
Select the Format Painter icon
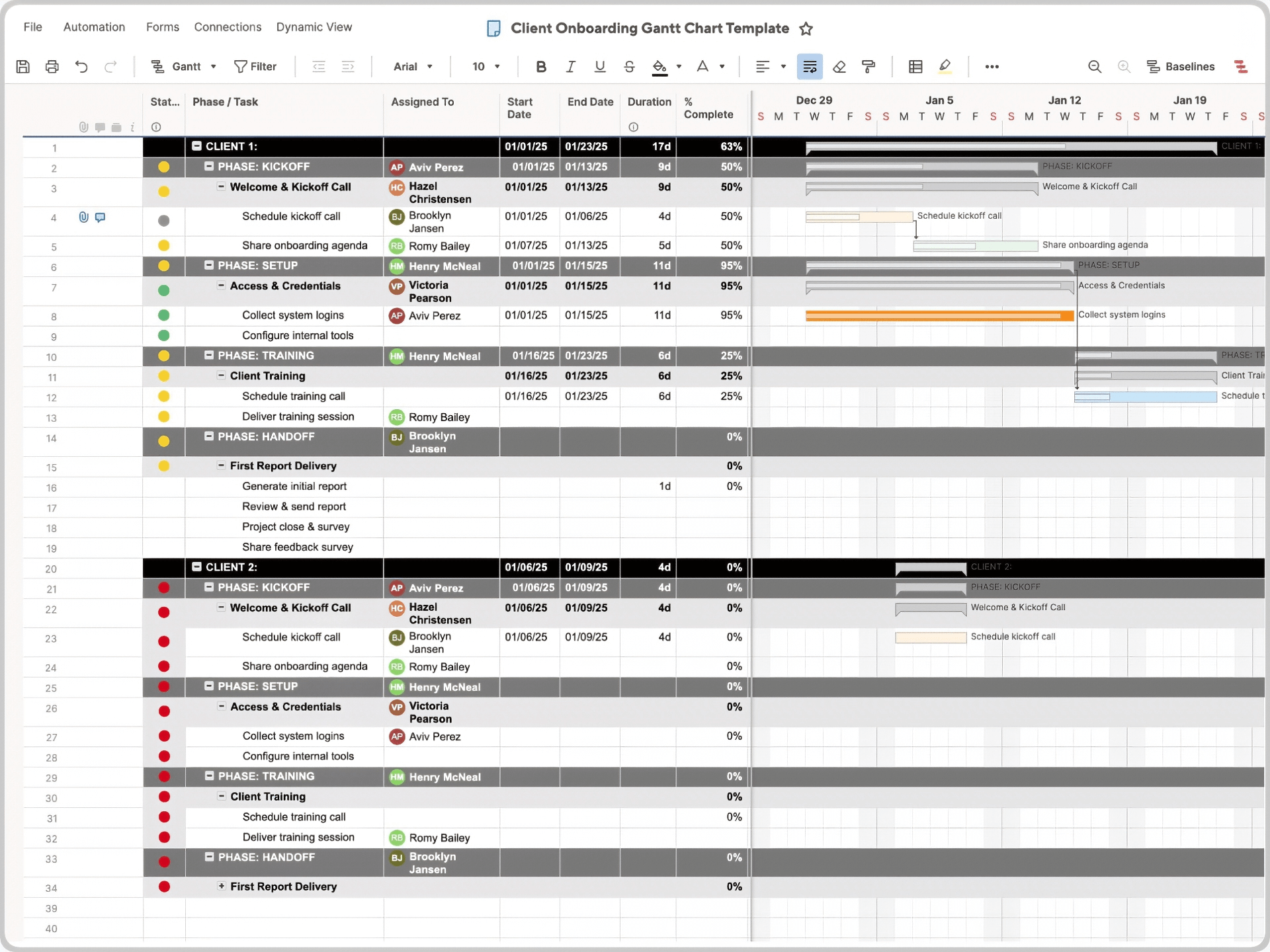(x=868, y=66)
